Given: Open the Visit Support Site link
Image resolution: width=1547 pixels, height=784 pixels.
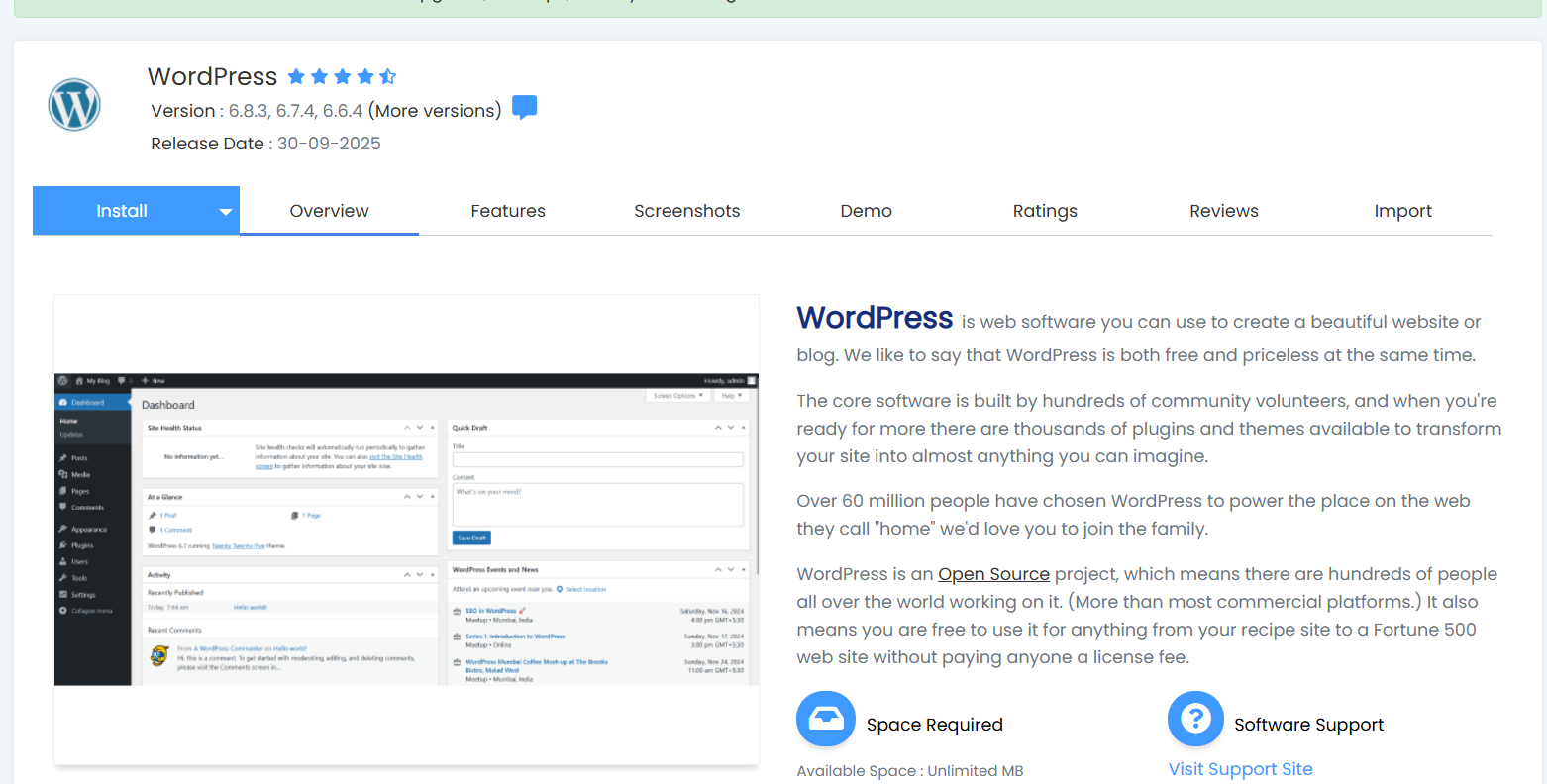Looking at the screenshot, I should tap(1240, 769).
